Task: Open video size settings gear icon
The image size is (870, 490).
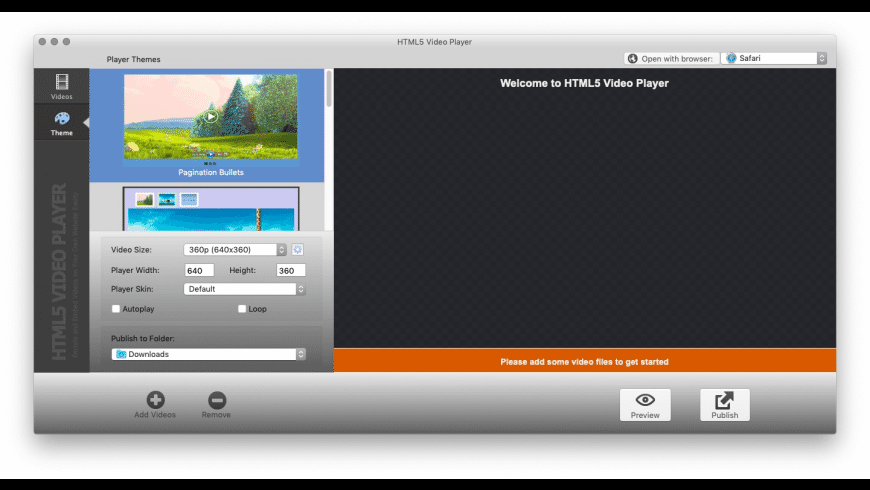Action: point(298,250)
